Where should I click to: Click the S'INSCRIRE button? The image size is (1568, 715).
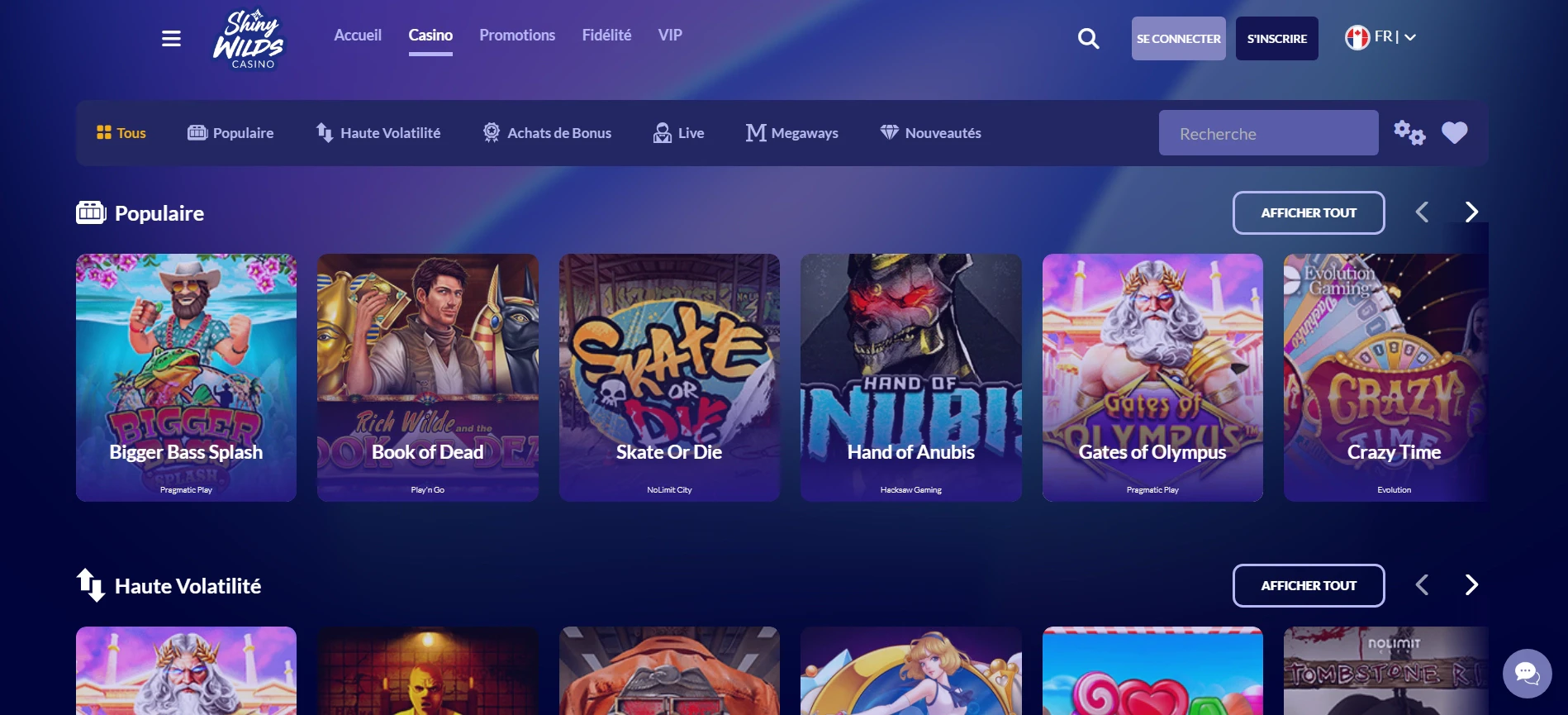coord(1277,38)
